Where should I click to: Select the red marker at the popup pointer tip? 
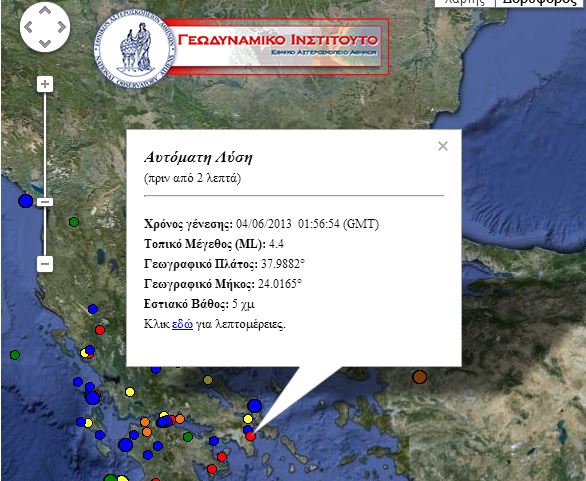[250, 436]
